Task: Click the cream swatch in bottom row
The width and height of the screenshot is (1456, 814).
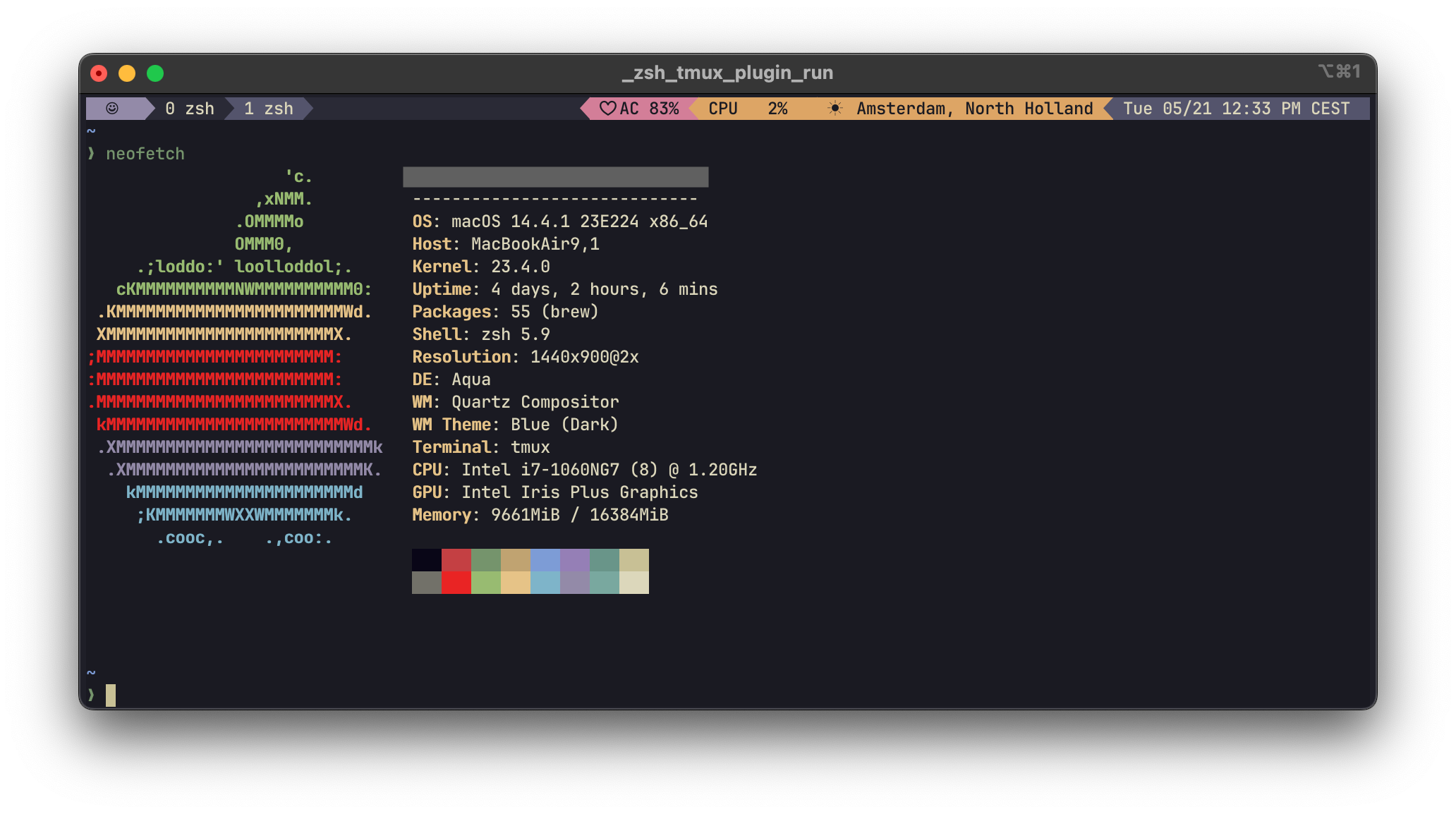Action: [634, 583]
